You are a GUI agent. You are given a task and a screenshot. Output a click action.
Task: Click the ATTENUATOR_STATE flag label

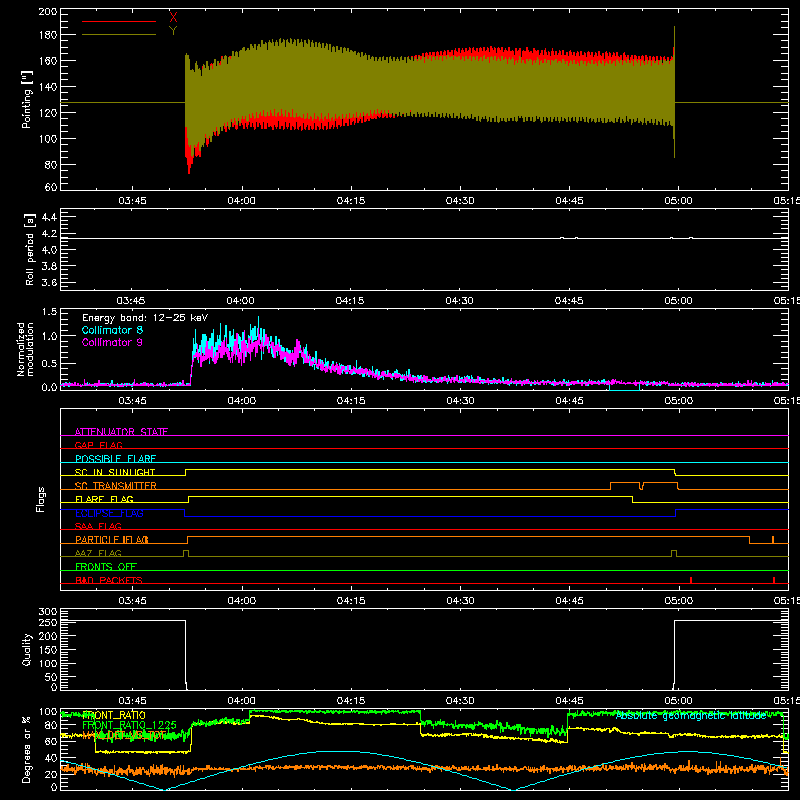click(x=121, y=432)
